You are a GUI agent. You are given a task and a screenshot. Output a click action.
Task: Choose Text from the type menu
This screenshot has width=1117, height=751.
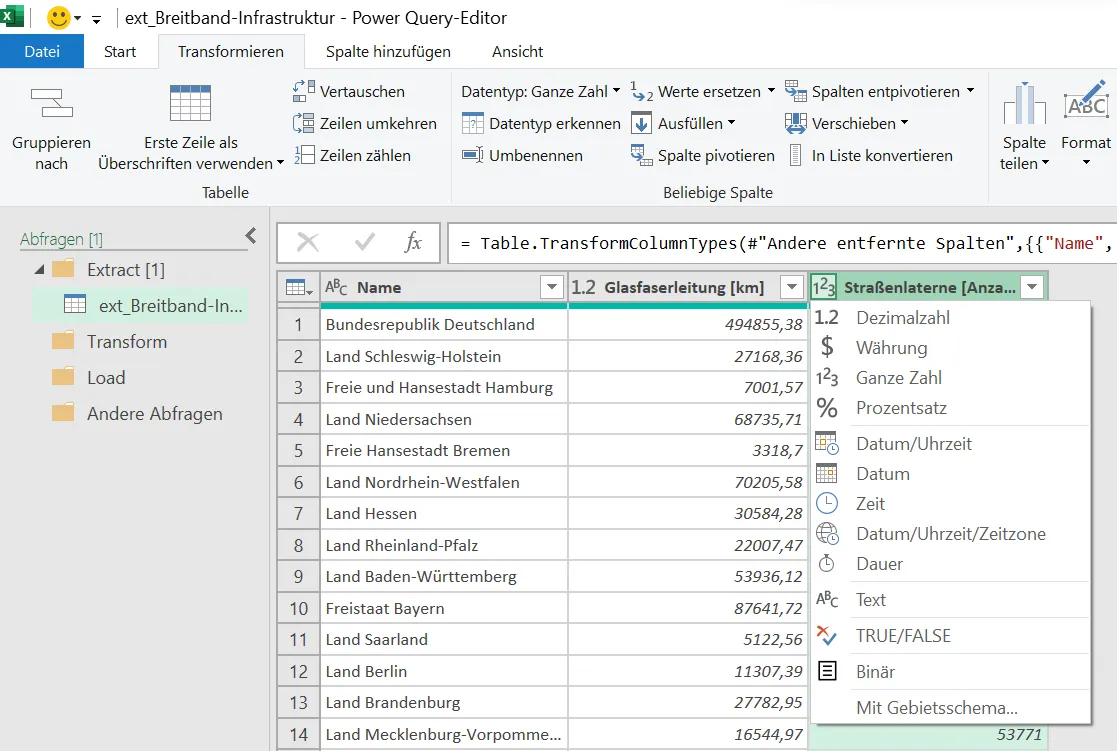click(x=950, y=600)
